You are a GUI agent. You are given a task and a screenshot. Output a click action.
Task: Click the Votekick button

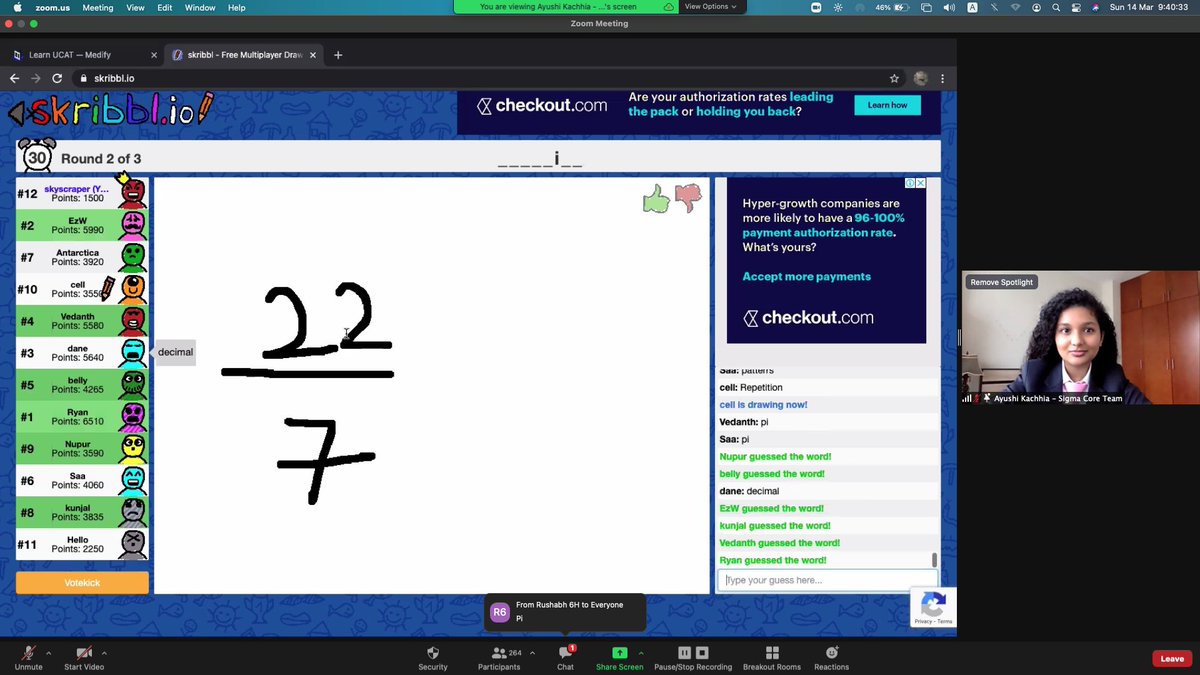(82, 582)
